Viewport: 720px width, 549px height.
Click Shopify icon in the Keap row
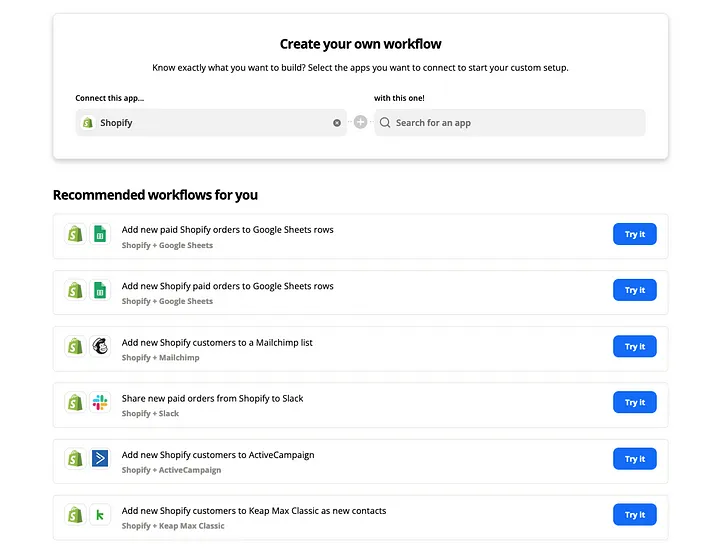75,515
